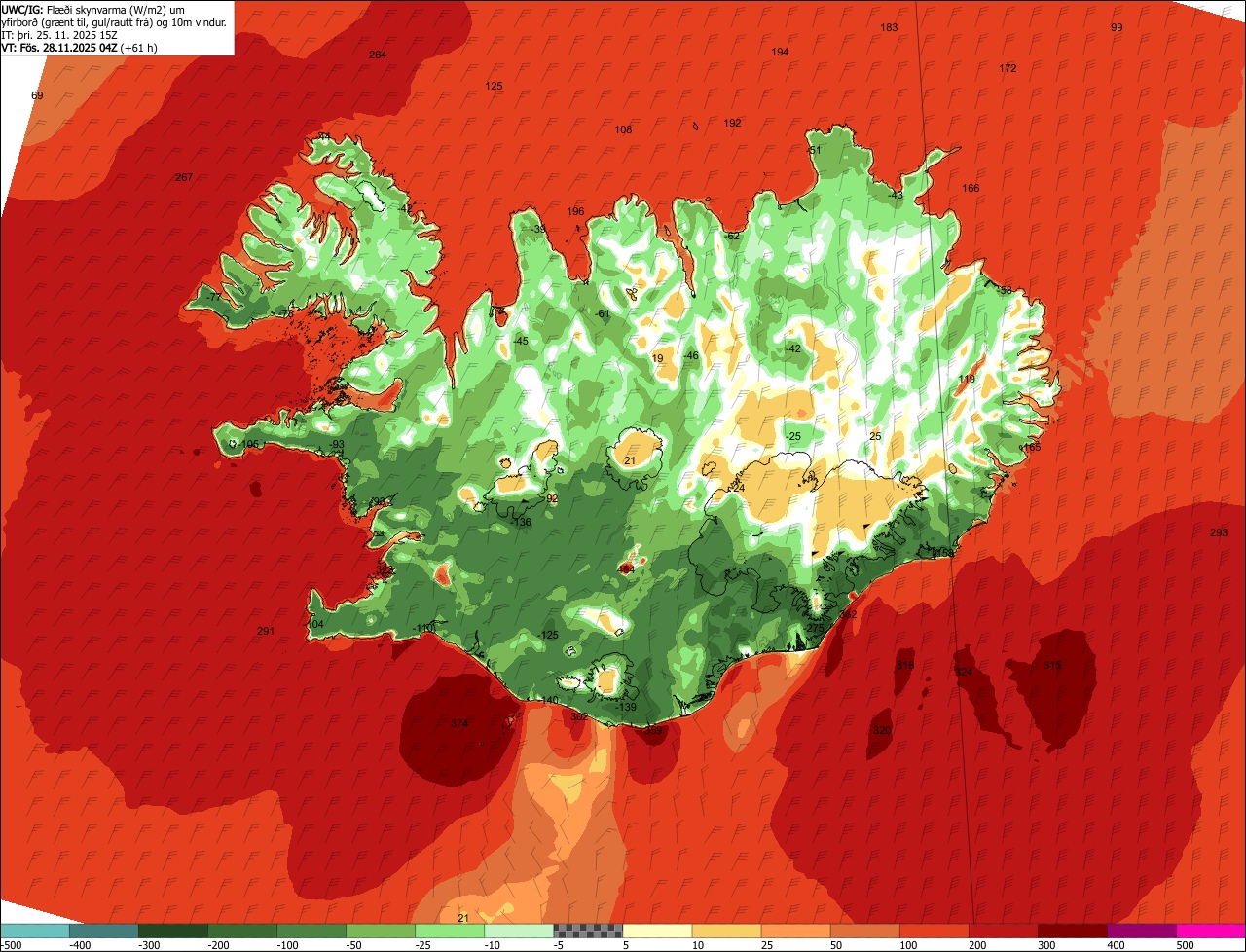This screenshot has height=952, width=1246.
Task: Click the inland value '-46'
Action: [690, 355]
